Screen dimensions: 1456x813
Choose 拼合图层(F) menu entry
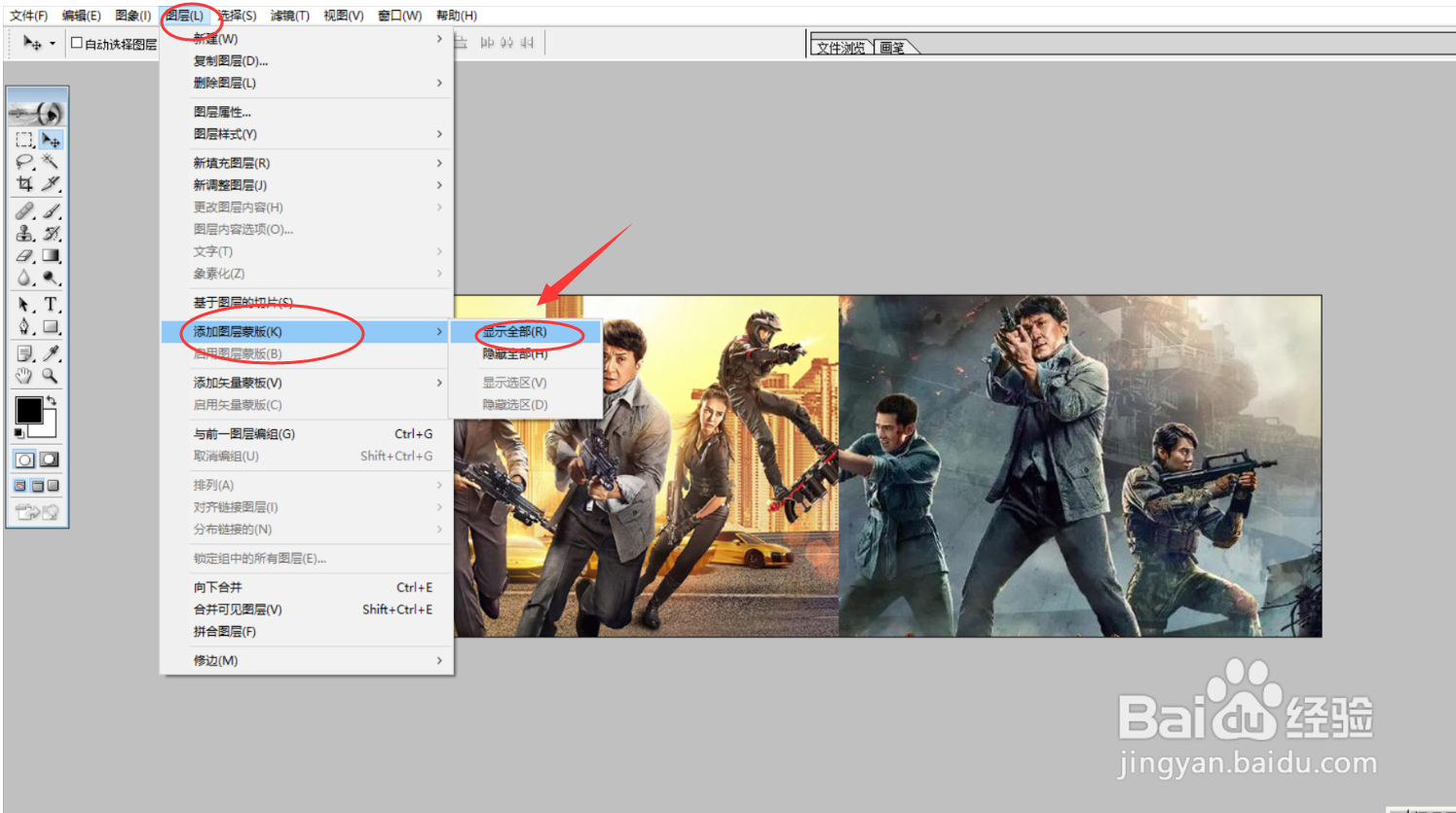coord(307,632)
